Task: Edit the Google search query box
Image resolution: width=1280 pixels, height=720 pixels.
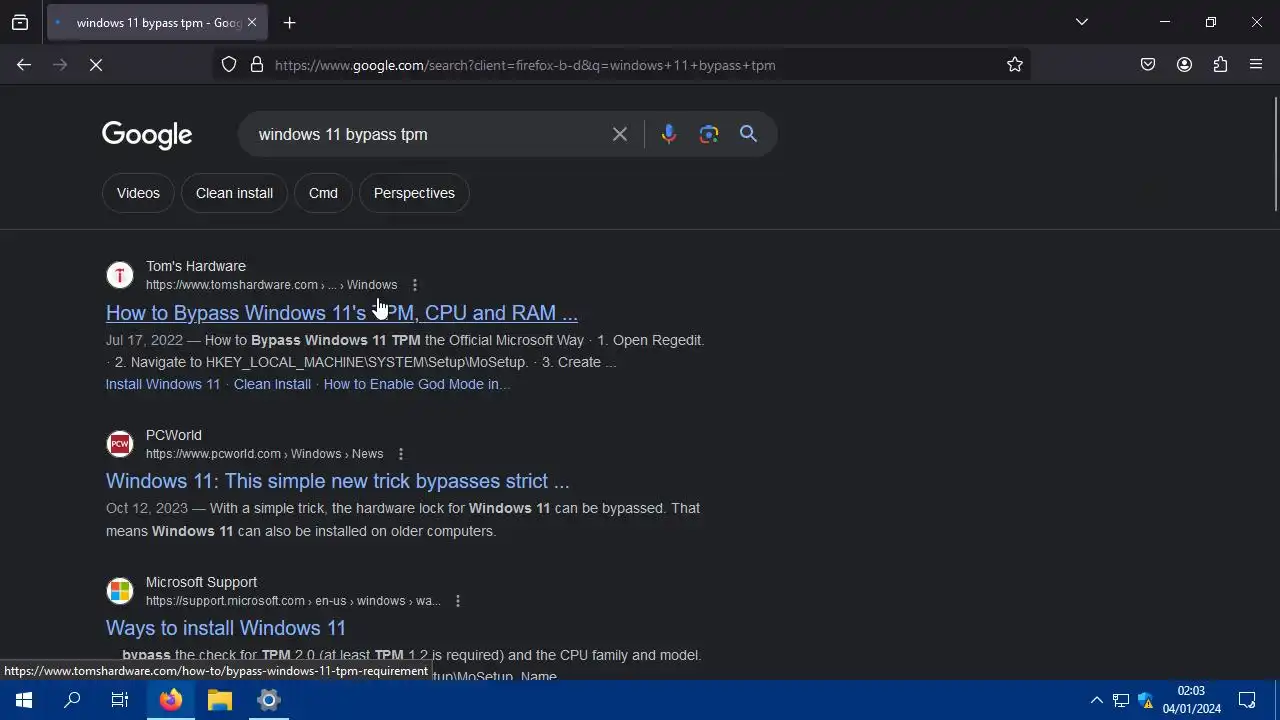Action: click(428, 134)
